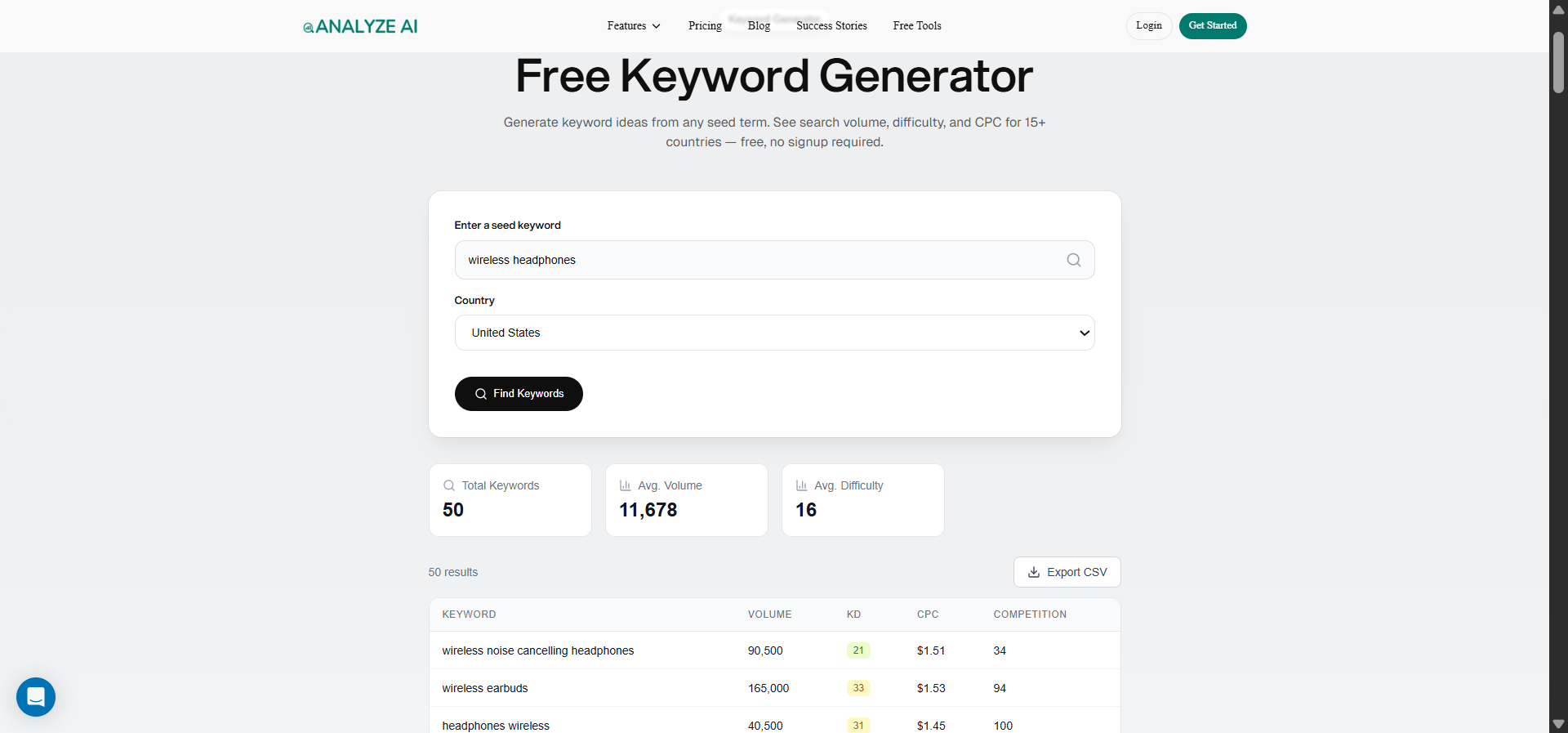Click the Find Keywords button

519,394
